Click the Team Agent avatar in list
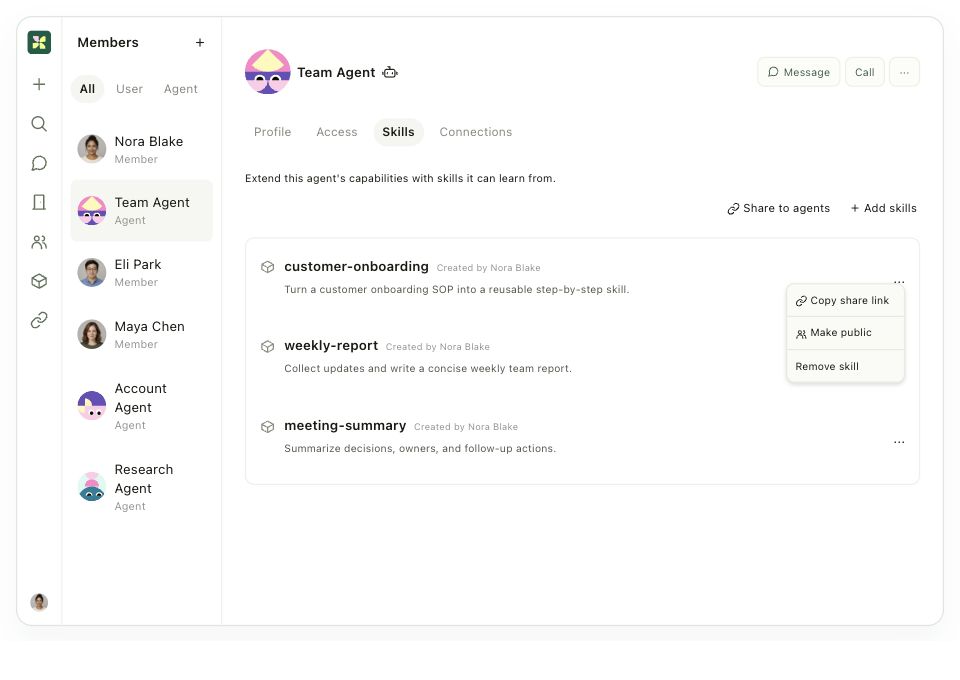This screenshot has width=960, height=680. coord(92,211)
